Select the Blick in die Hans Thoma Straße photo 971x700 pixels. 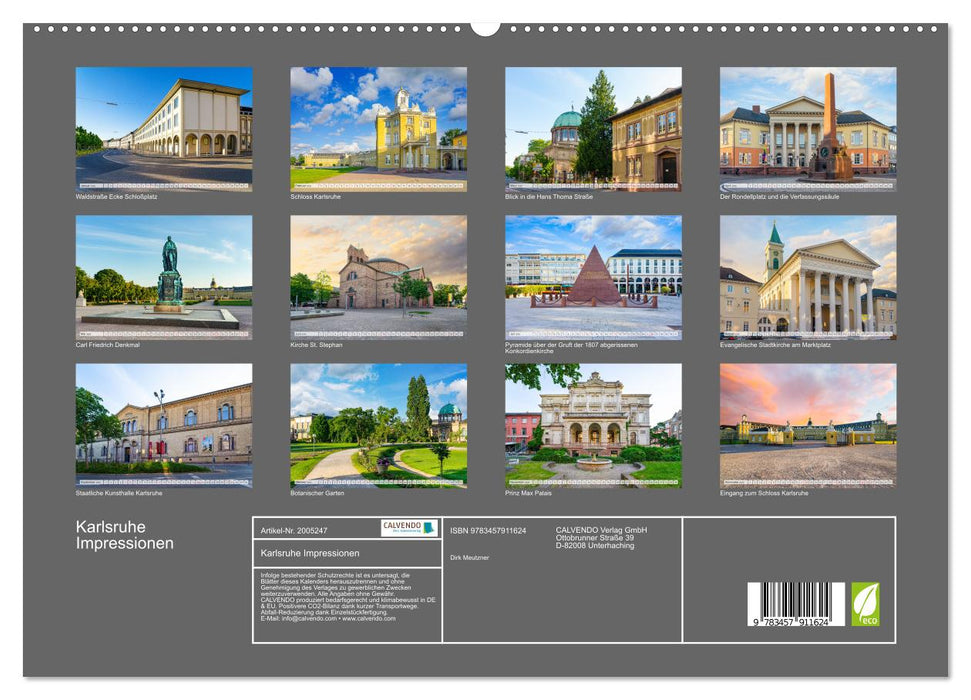pyautogui.click(x=593, y=126)
